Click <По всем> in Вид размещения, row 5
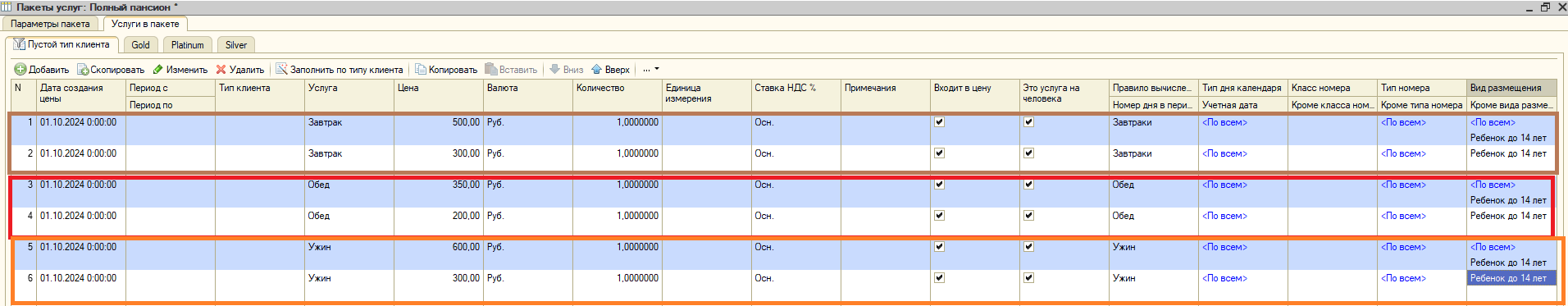 pyautogui.click(x=1493, y=247)
